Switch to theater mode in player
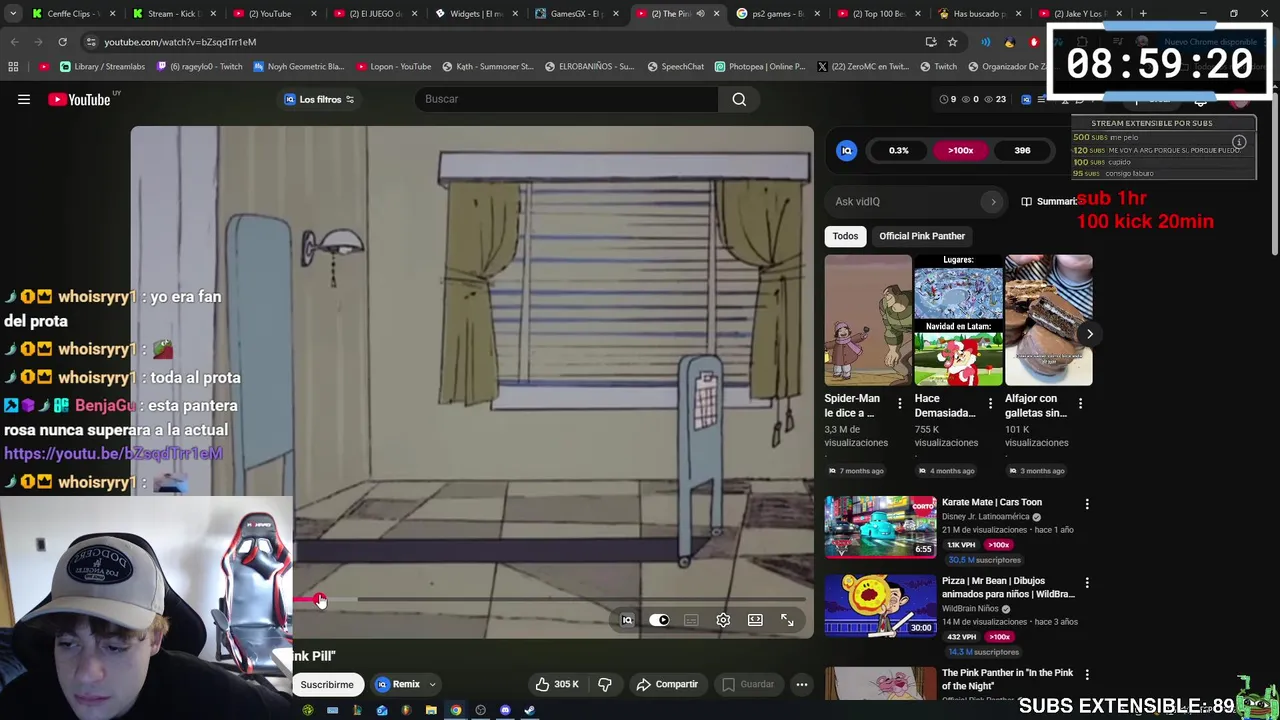This screenshot has width=1280, height=720. click(x=755, y=620)
